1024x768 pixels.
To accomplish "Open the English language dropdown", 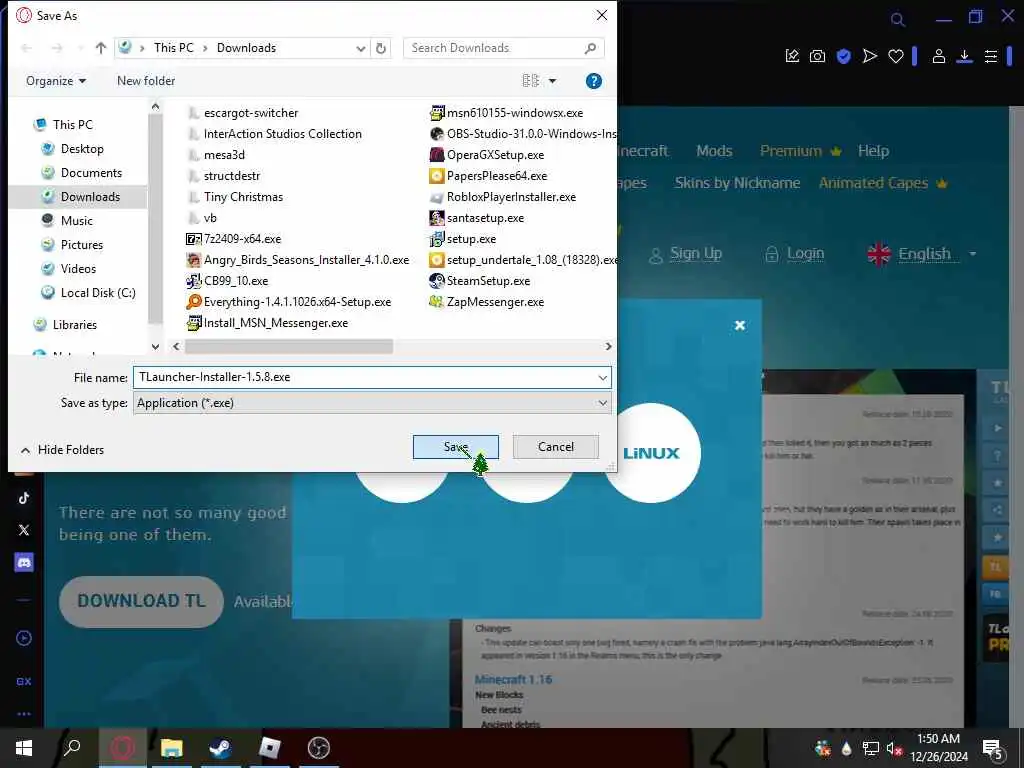I will [x=921, y=253].
